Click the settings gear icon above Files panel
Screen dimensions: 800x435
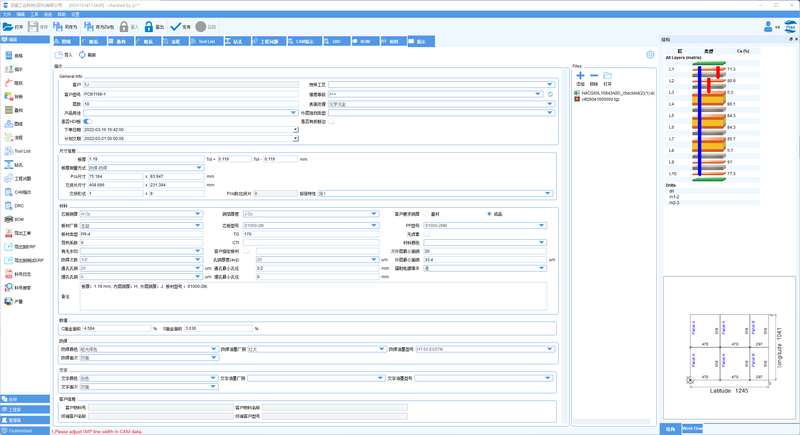pyautogui.click(x=650, y=55)
